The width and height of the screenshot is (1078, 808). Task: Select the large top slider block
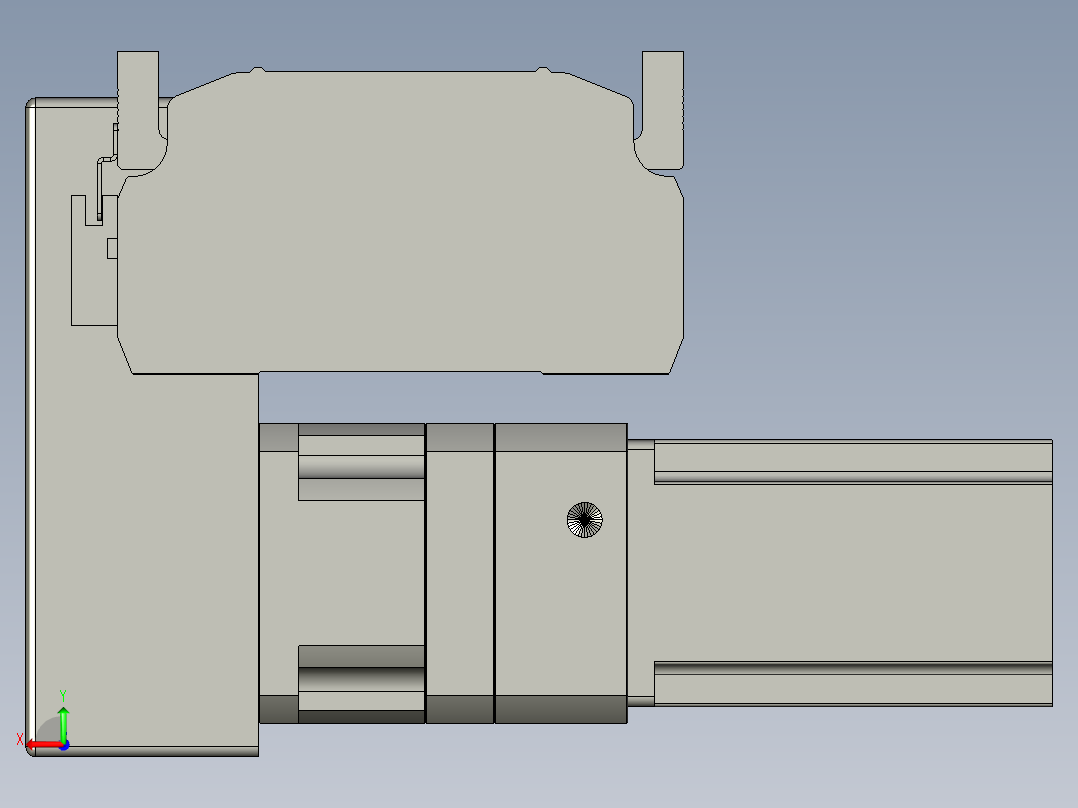click(400, 230)
